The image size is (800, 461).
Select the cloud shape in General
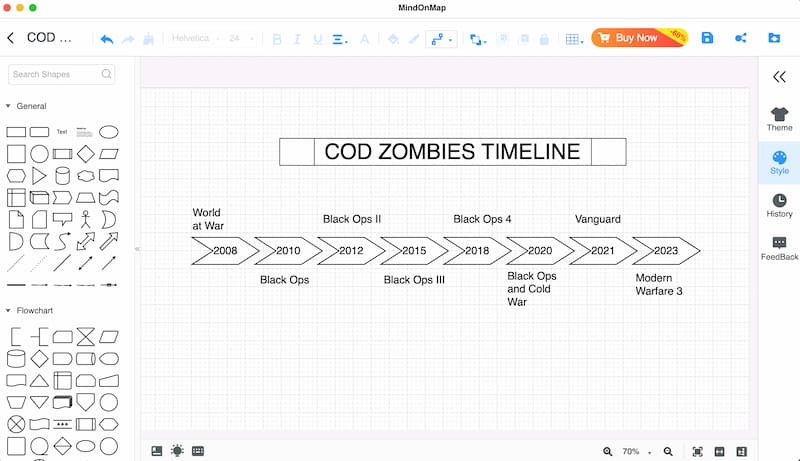click(85, 176)
